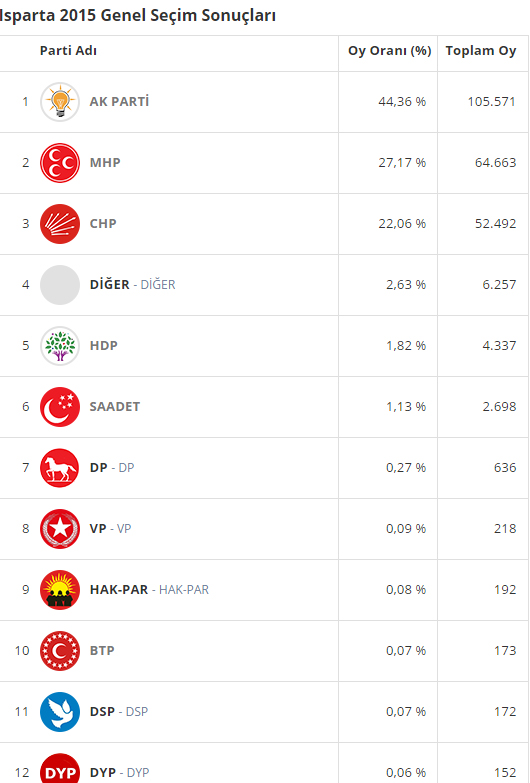The width and height of the screenshot is (530, 783).
Task: Click the VP white star logo
Action: tap(60, 528)
